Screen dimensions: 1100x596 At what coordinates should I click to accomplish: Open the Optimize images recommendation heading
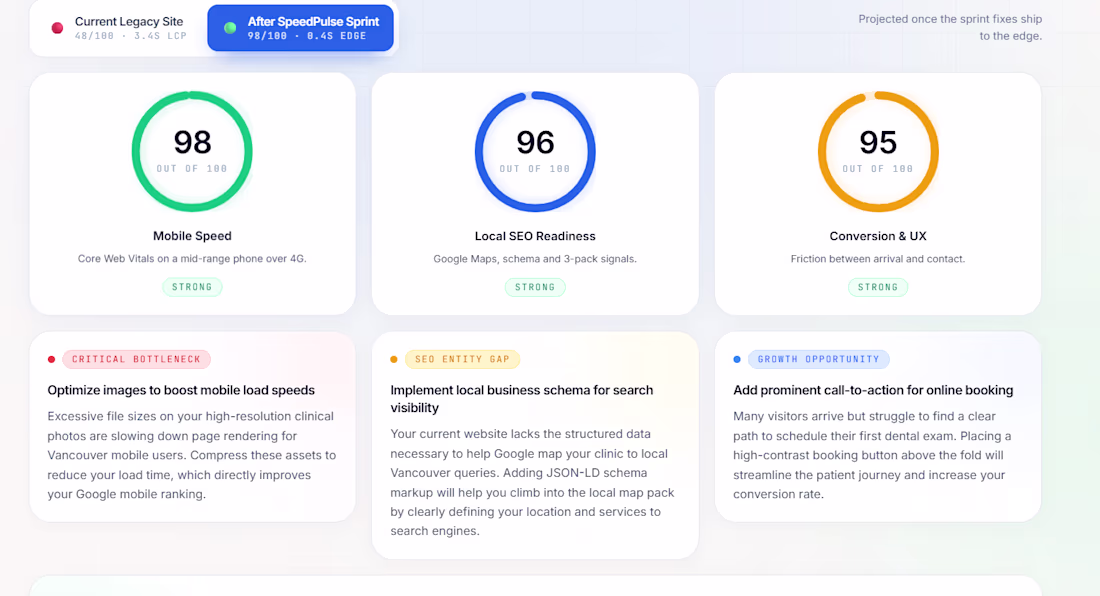pyautogui.click(x=181, y=391)
